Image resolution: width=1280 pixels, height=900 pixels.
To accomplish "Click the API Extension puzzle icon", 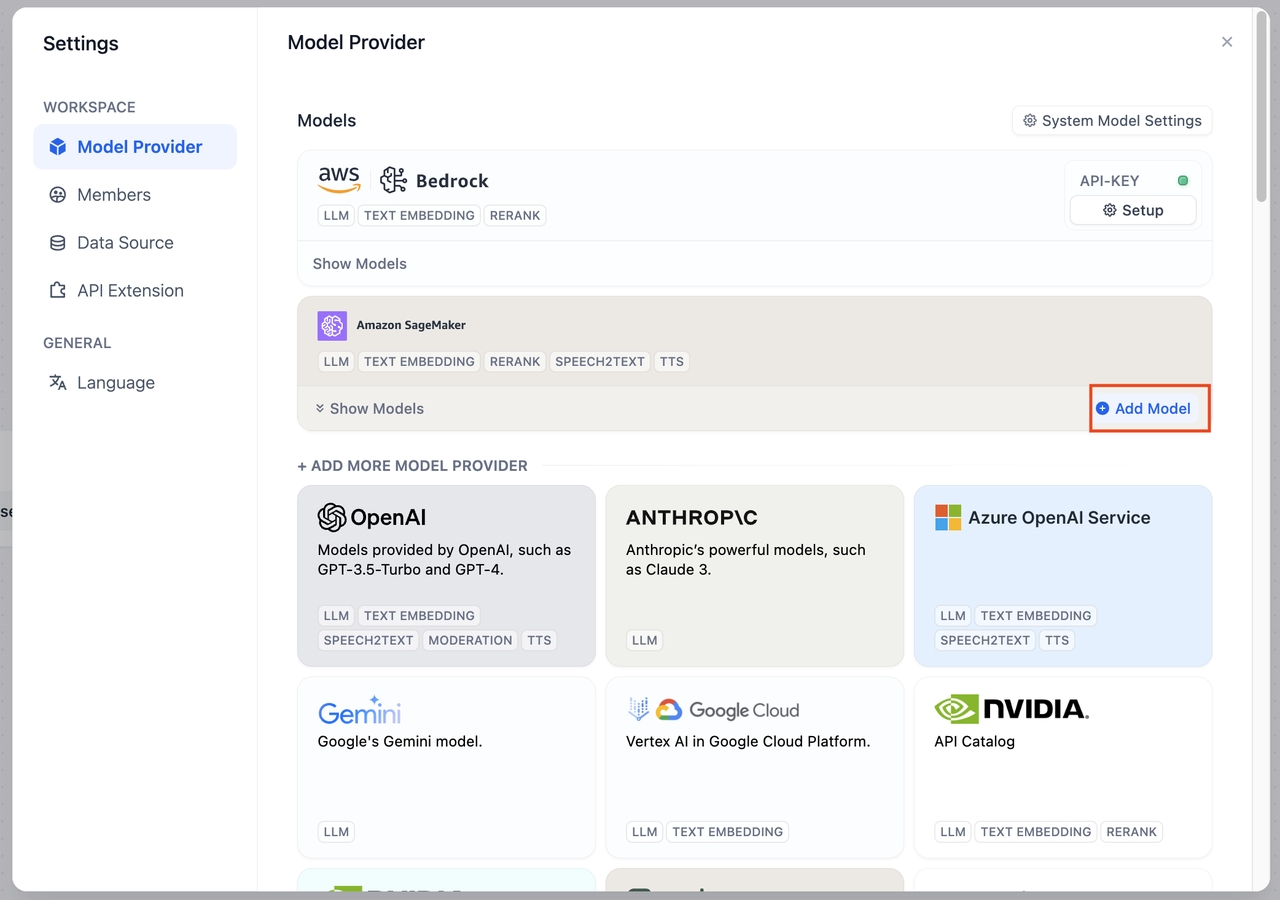I will pos(58,291).
